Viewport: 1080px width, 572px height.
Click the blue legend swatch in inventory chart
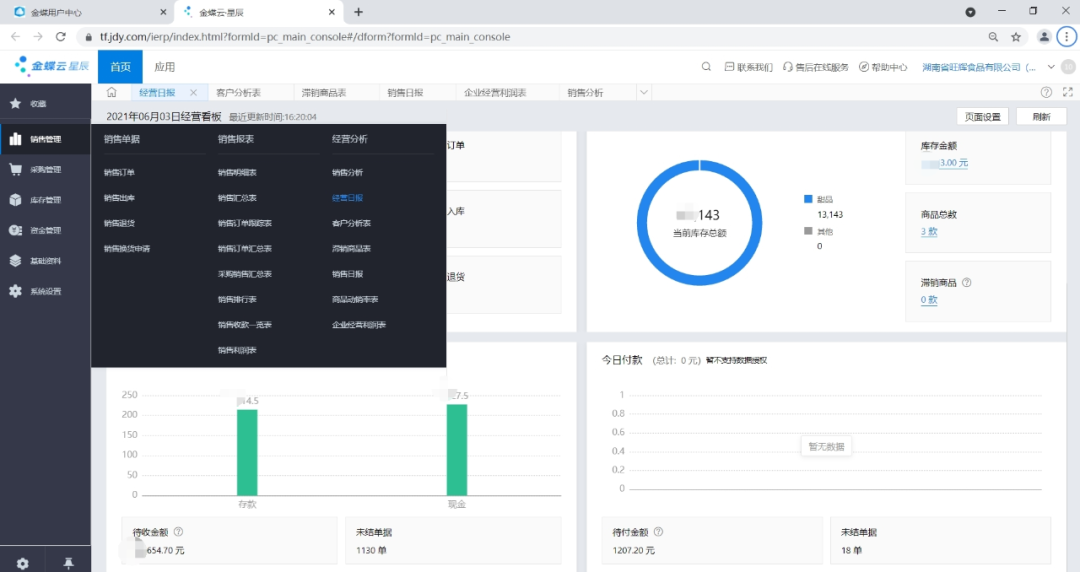pyautogui.click(x=808, y=199)
